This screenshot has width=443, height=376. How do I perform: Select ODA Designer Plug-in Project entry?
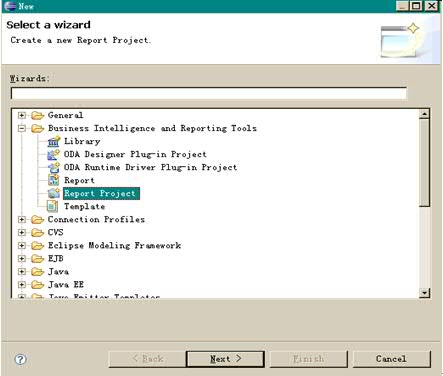[x=135, y=154]
